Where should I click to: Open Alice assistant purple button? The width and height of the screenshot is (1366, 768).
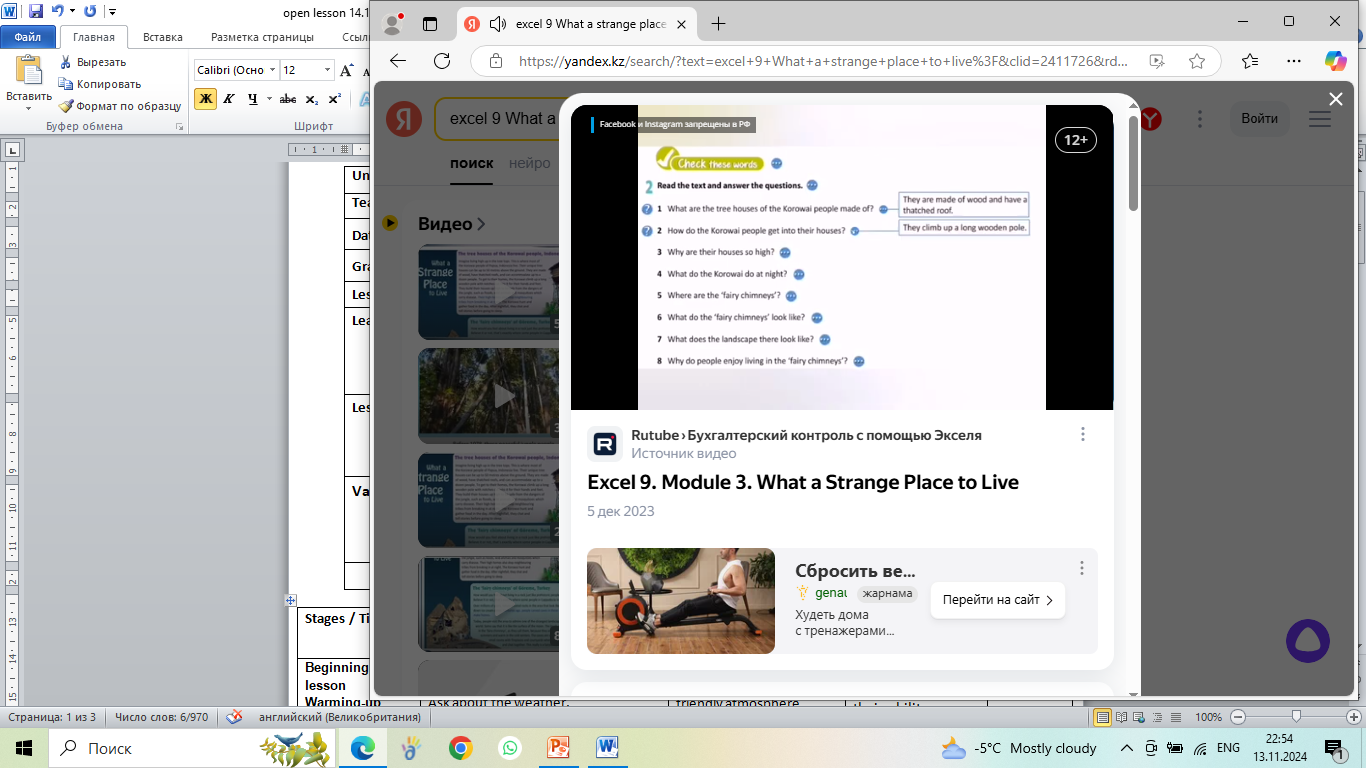coord(1308,641)
